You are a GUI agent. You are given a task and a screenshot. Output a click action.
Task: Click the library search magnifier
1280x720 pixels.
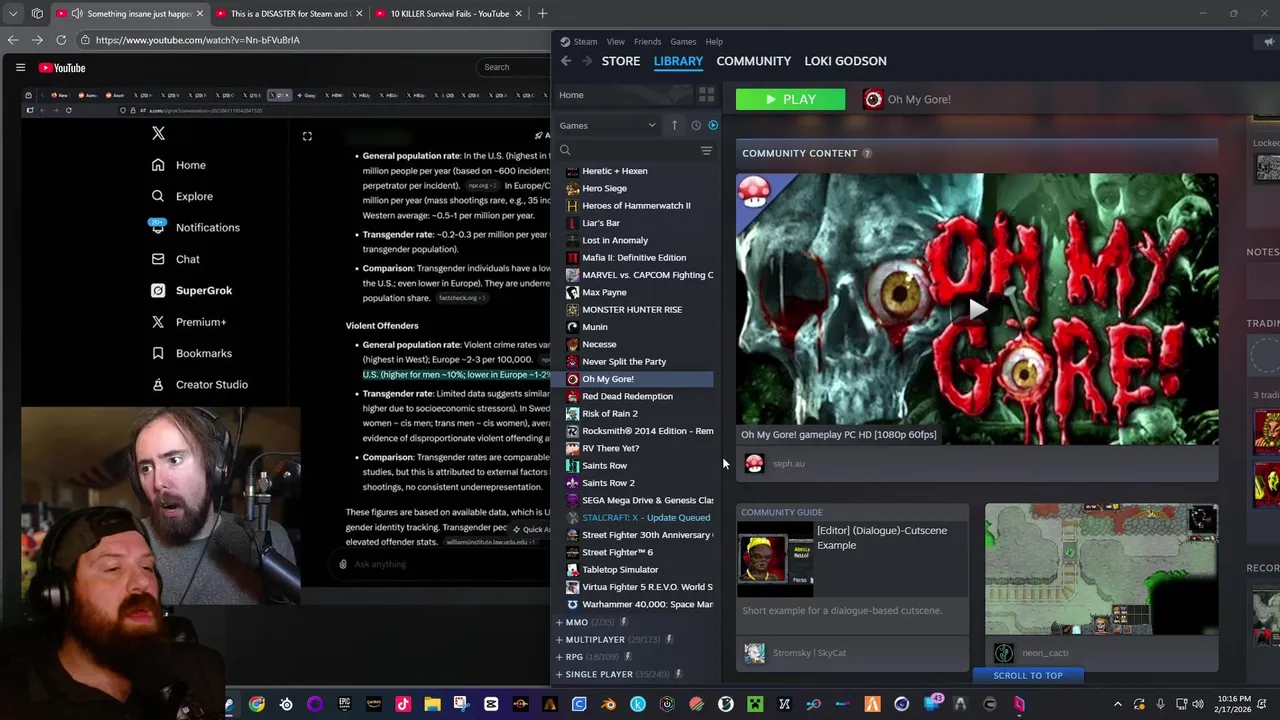click(x=565, y=150)
